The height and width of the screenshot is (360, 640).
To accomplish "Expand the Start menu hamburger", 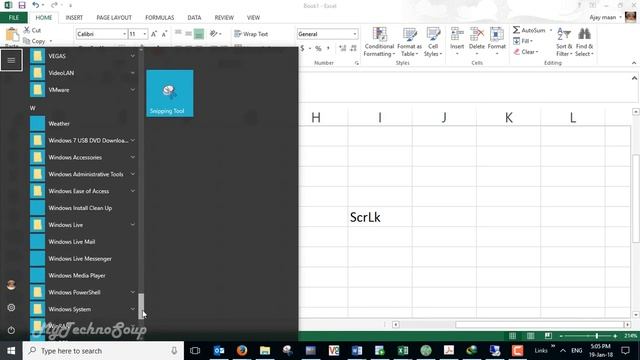I will point(11,60).
